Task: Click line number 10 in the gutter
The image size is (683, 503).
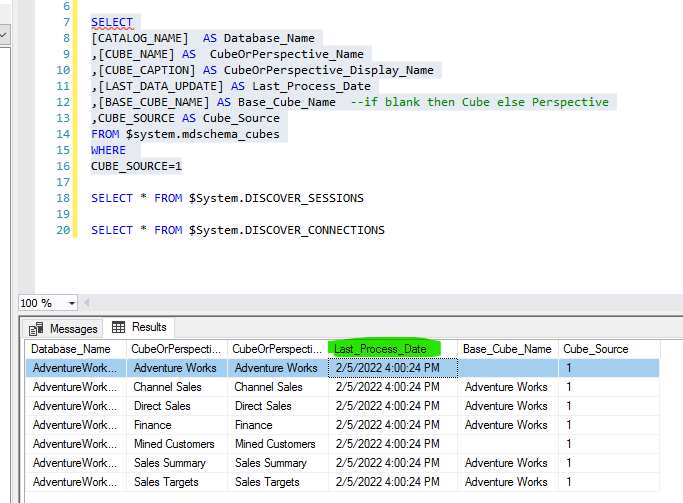Action: [63, 70]
